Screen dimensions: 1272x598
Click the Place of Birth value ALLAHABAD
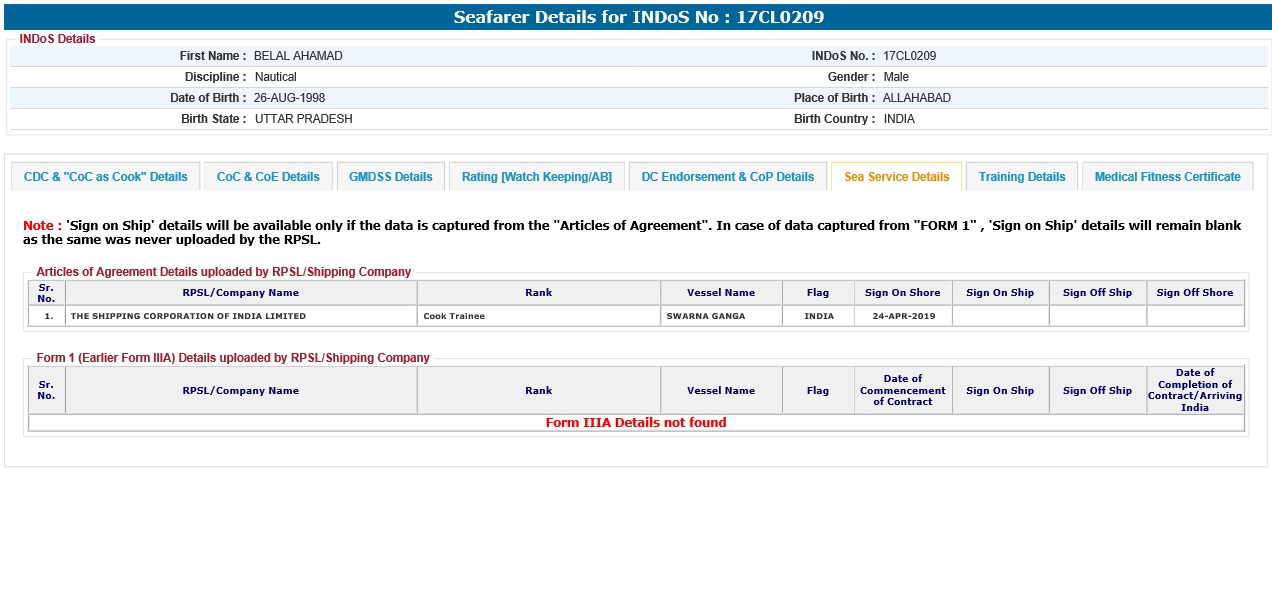tap(916, 98)
